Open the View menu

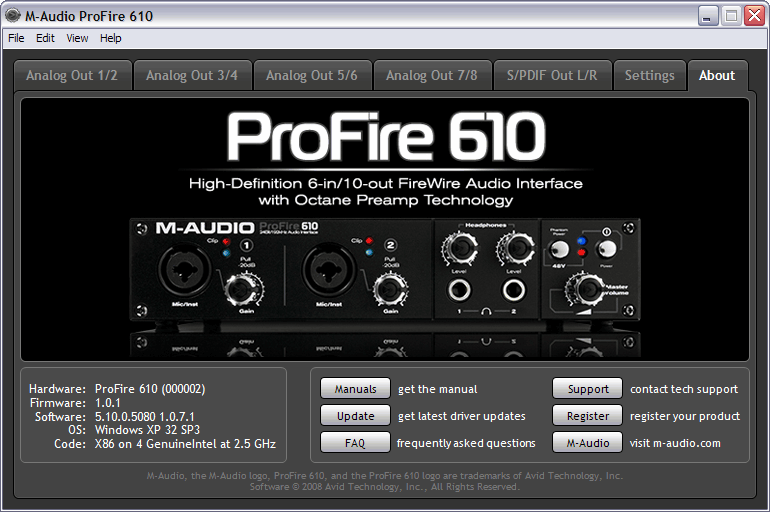pyautogui.click(x=77, y=38)
